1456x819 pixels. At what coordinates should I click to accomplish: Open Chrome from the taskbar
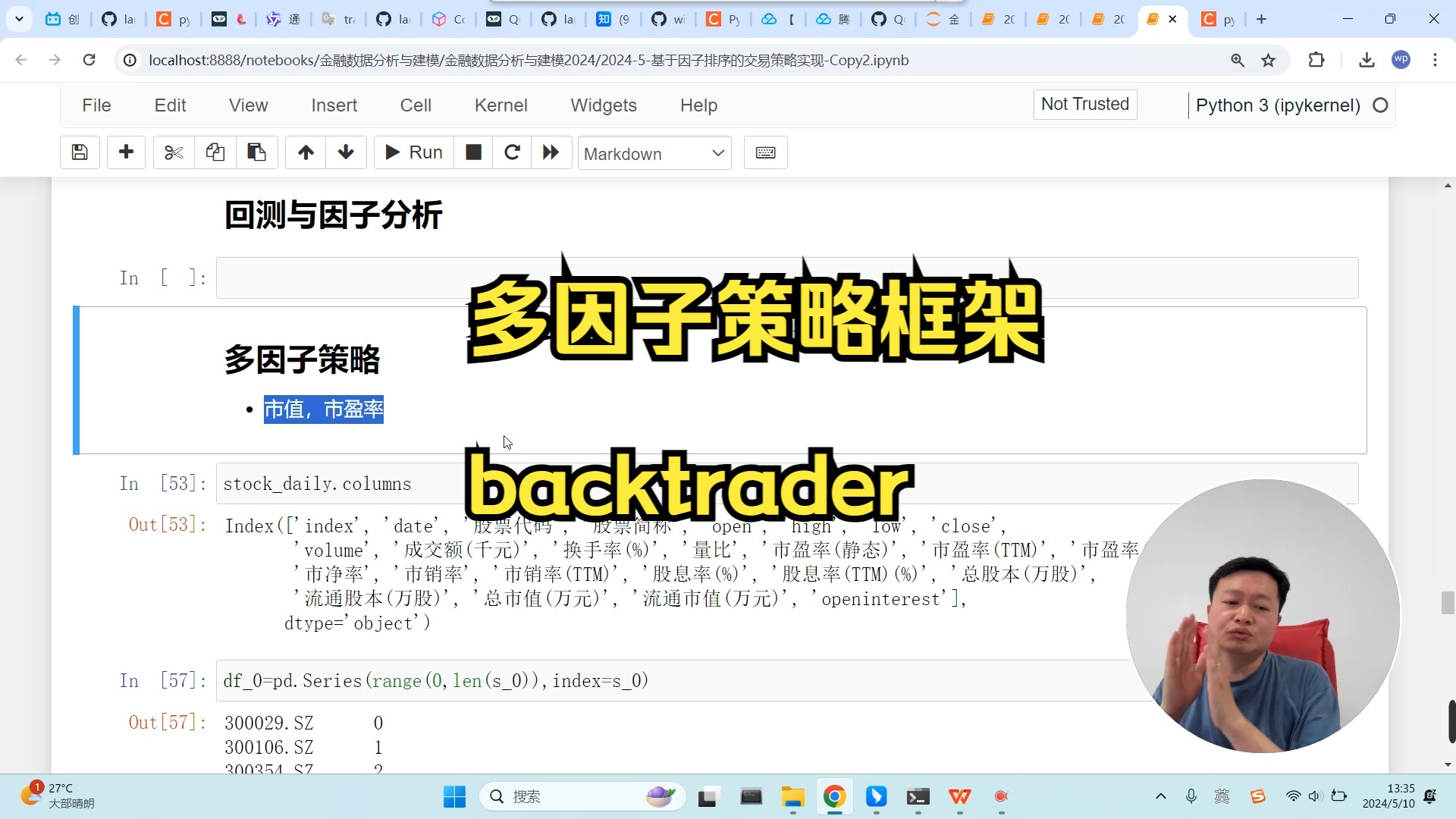(x=834, y=796)
